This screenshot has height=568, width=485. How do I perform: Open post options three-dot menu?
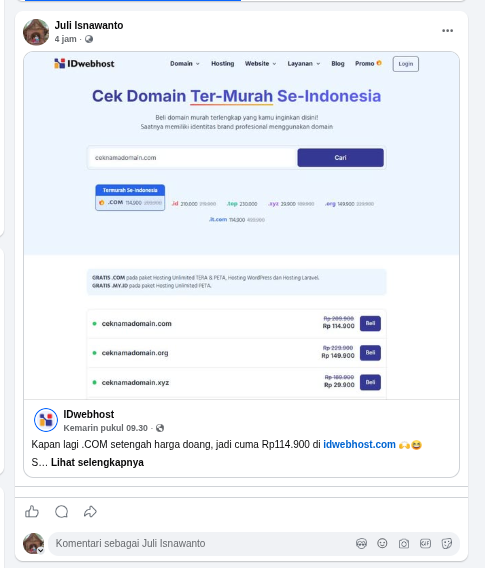[448, 31]
